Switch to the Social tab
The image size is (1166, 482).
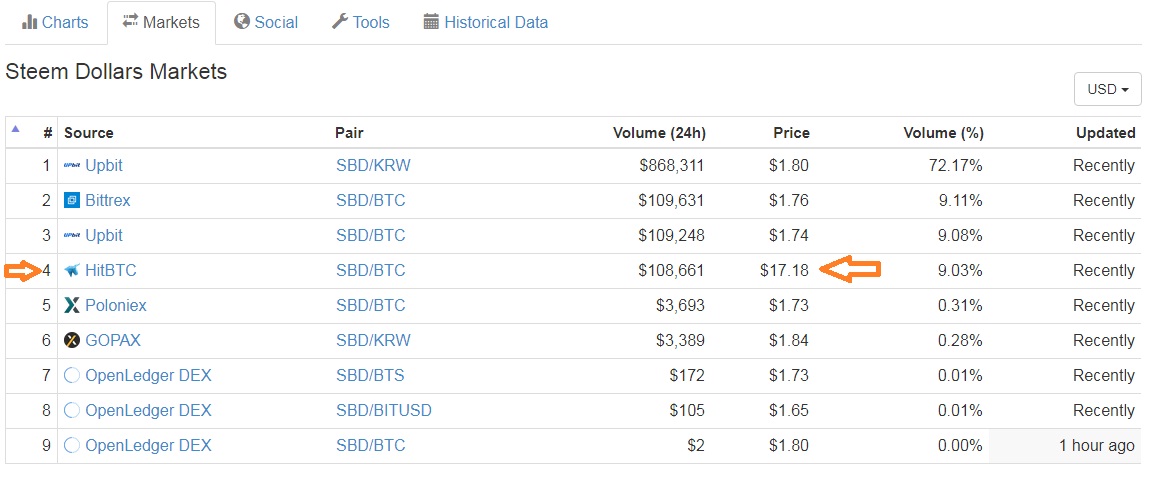click(265, 22)
